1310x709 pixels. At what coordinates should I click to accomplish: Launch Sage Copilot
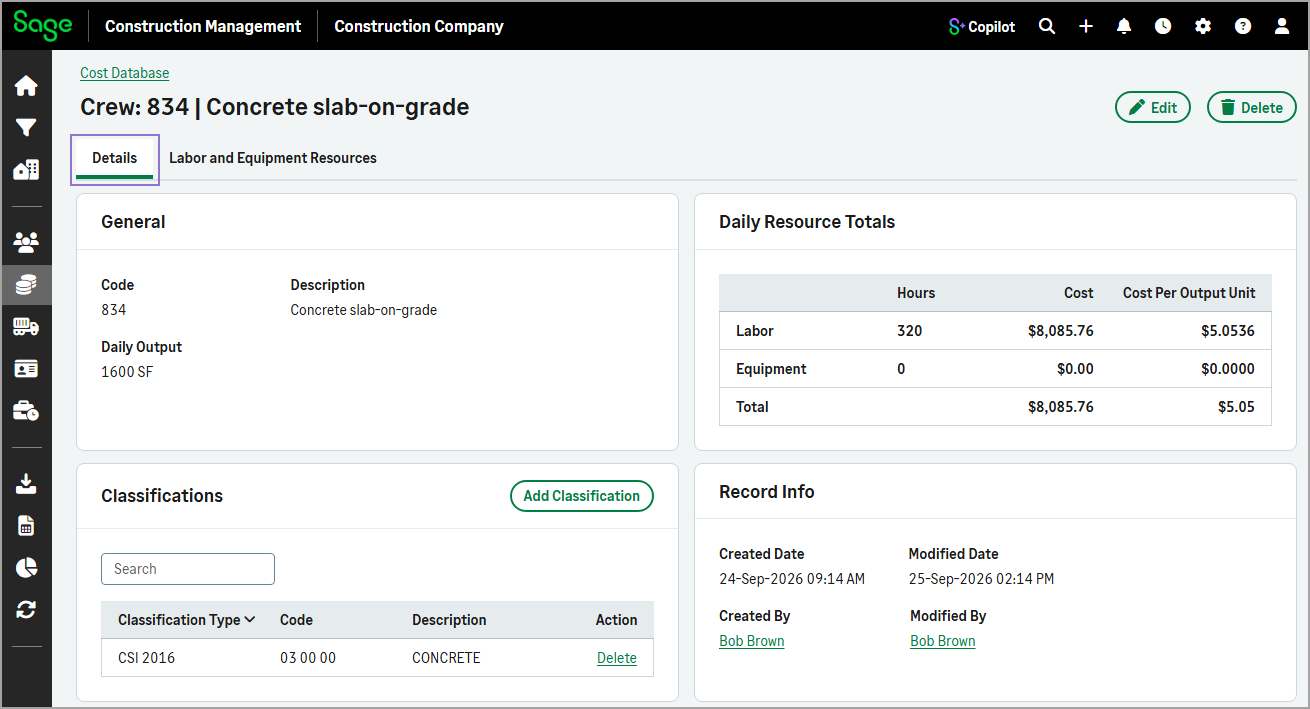tap(982, 27)
